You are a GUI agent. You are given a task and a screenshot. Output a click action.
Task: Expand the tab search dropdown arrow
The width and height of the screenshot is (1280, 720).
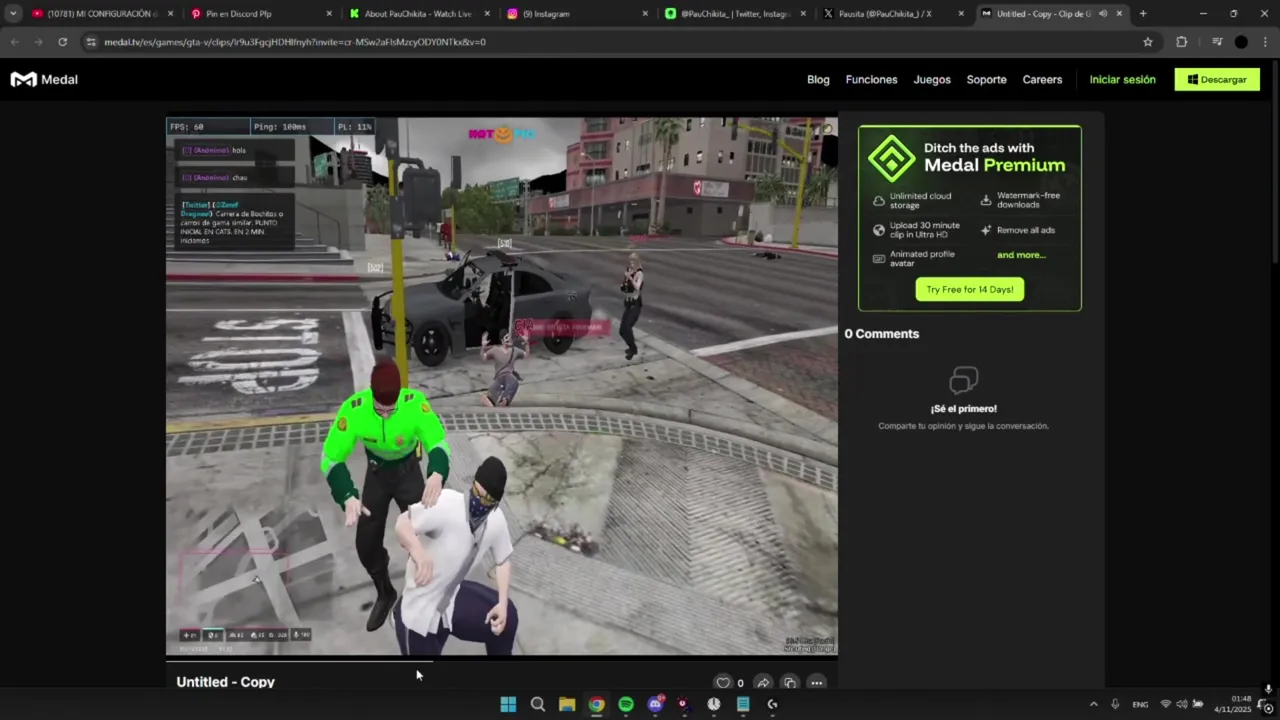pyautogui.click(x=13, y=14)
